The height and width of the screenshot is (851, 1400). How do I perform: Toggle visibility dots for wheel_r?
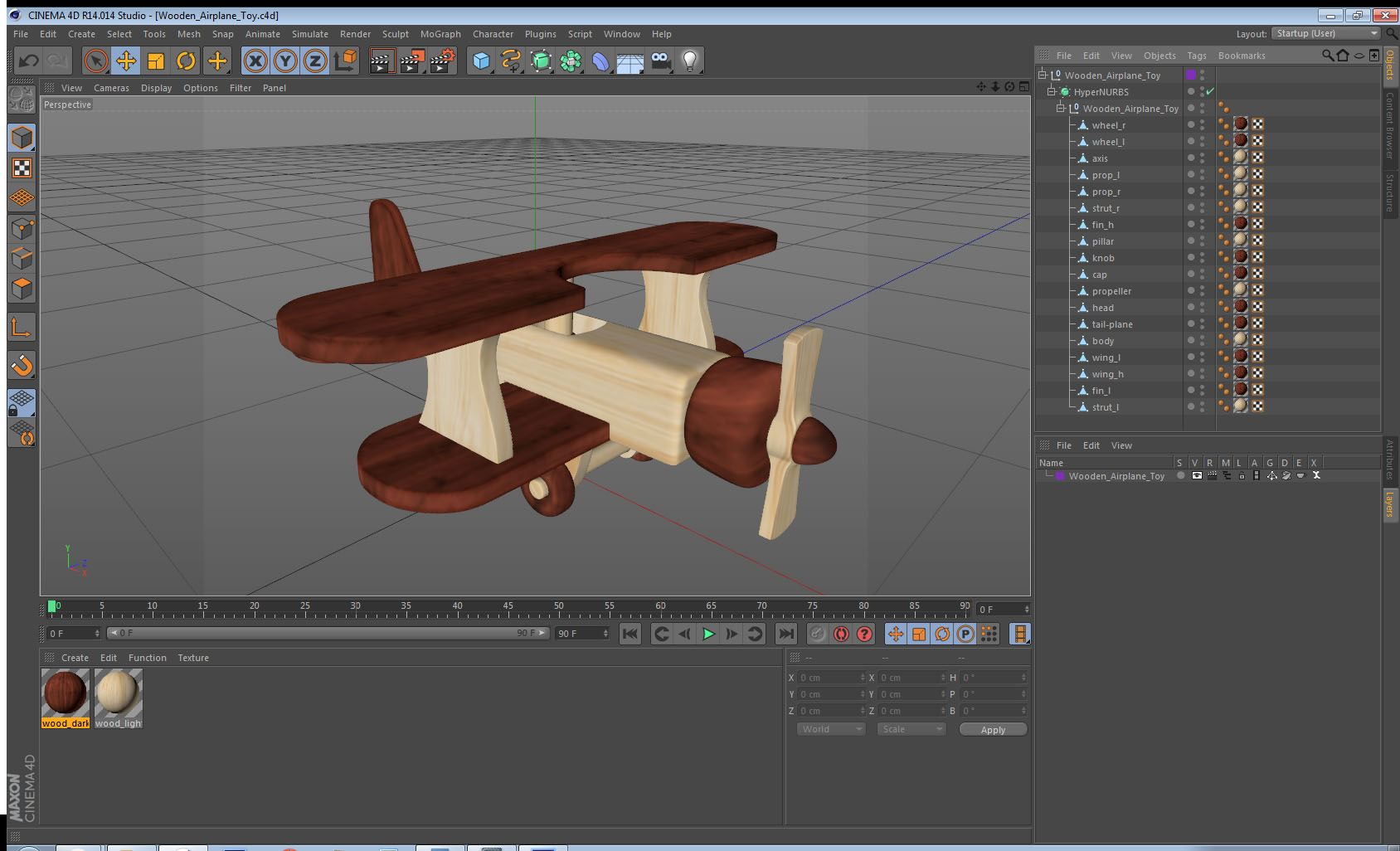(x=1202, y=124)
